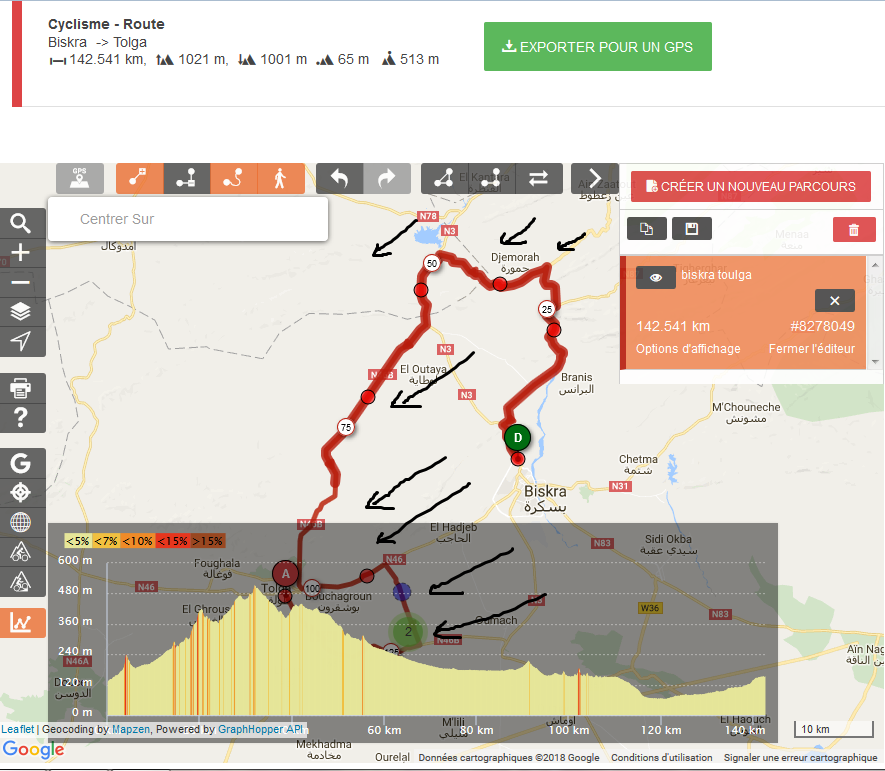
Task: Zoom in on the map
Action: click(21, 253)
